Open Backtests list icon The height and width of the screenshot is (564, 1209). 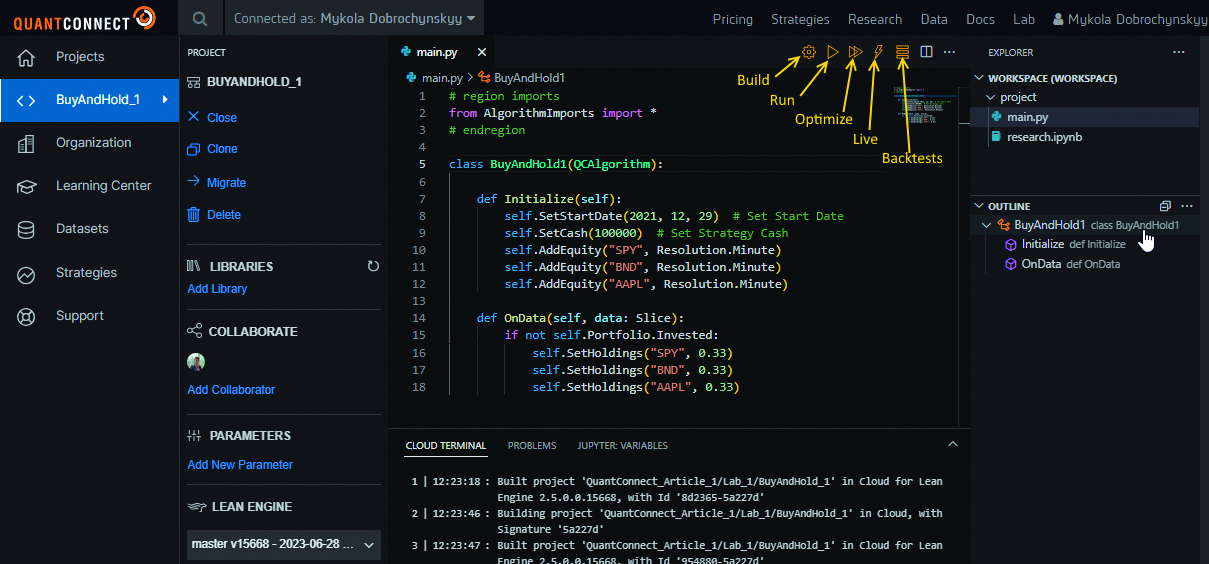(903, 52)
